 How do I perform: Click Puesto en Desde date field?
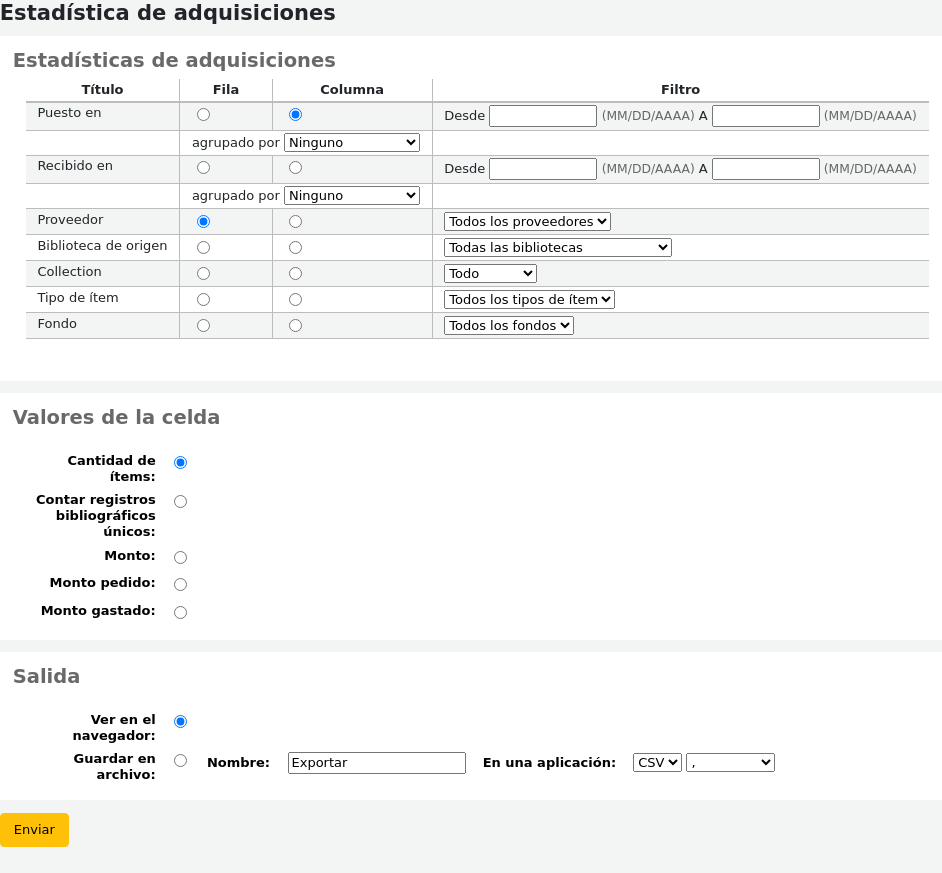(543, 116)
